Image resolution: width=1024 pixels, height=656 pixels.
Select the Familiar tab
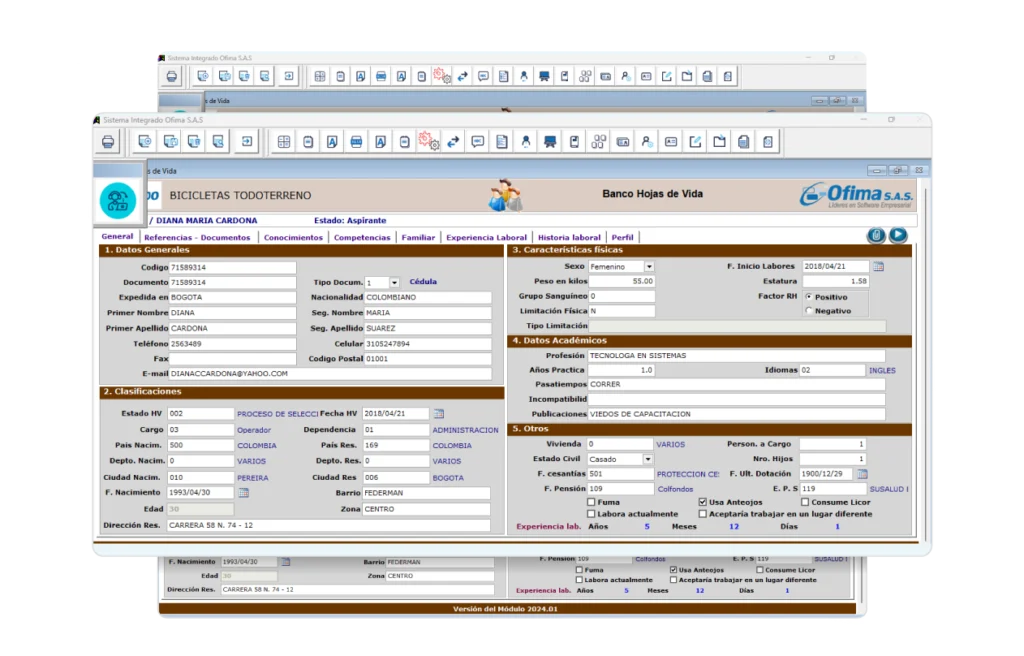(418, 238)
